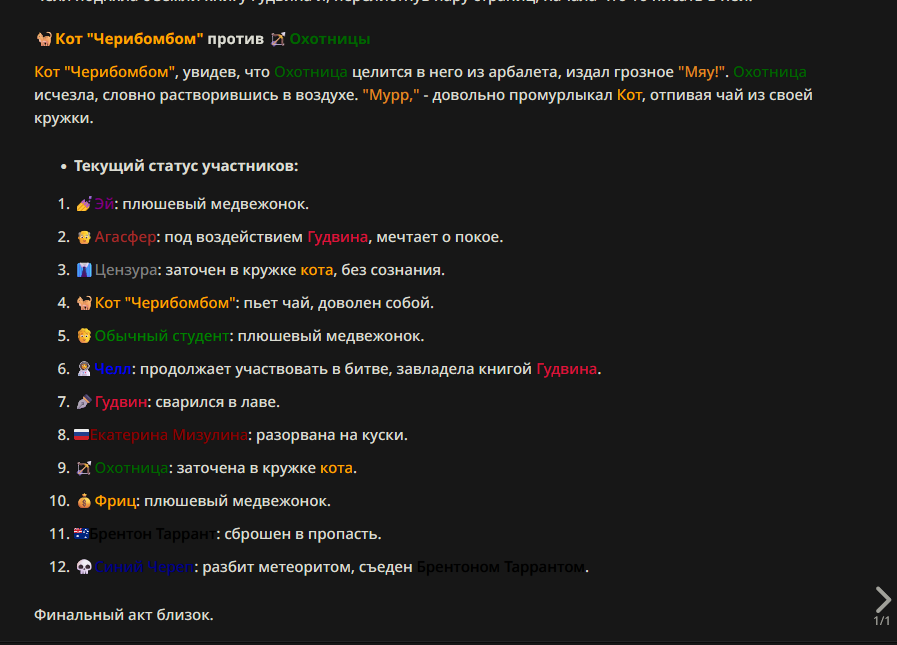This screenshot has height=645, width=897.
Task: Click the purple name Эй
Action: [x=104, y=204]
